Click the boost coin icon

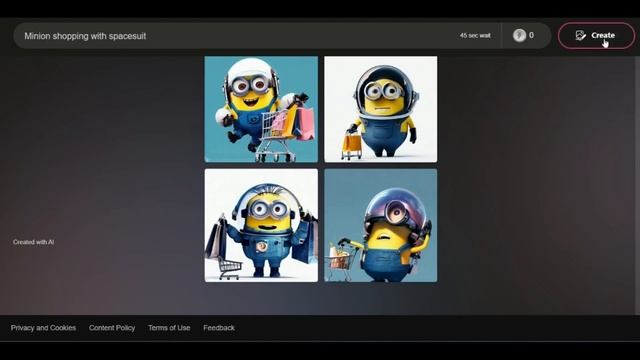tap(519, 36)
